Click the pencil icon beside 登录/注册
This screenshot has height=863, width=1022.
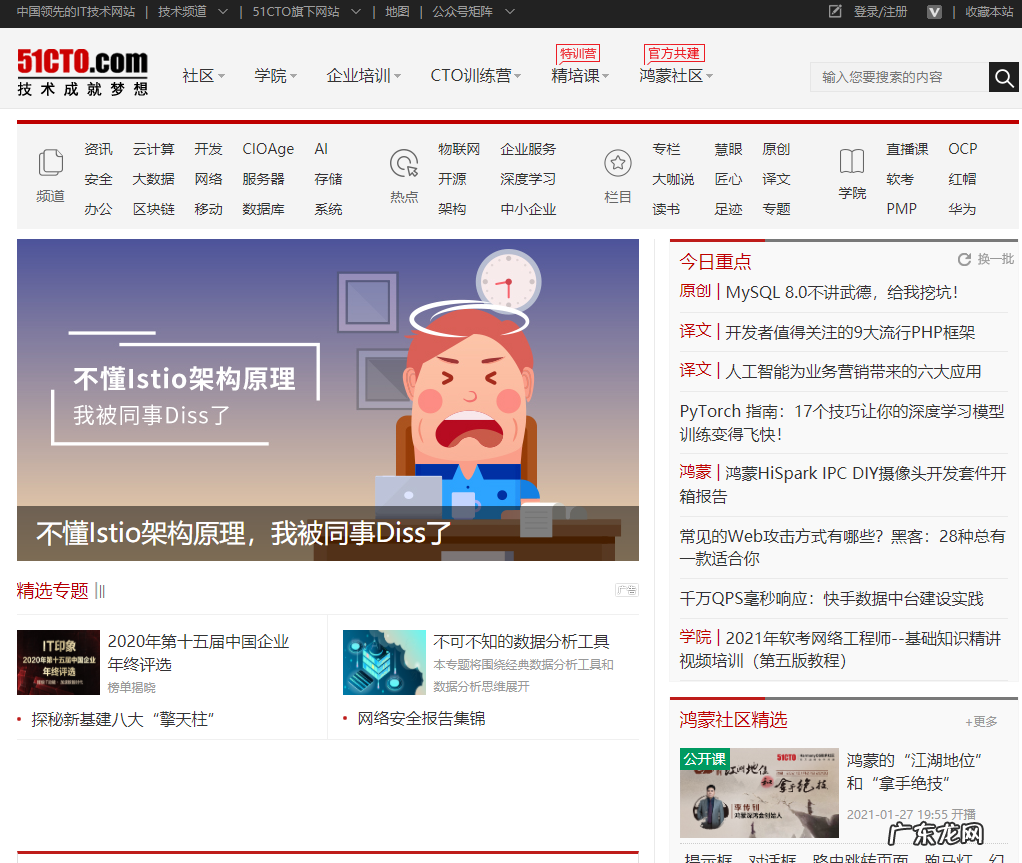click(x=835, y=13)
